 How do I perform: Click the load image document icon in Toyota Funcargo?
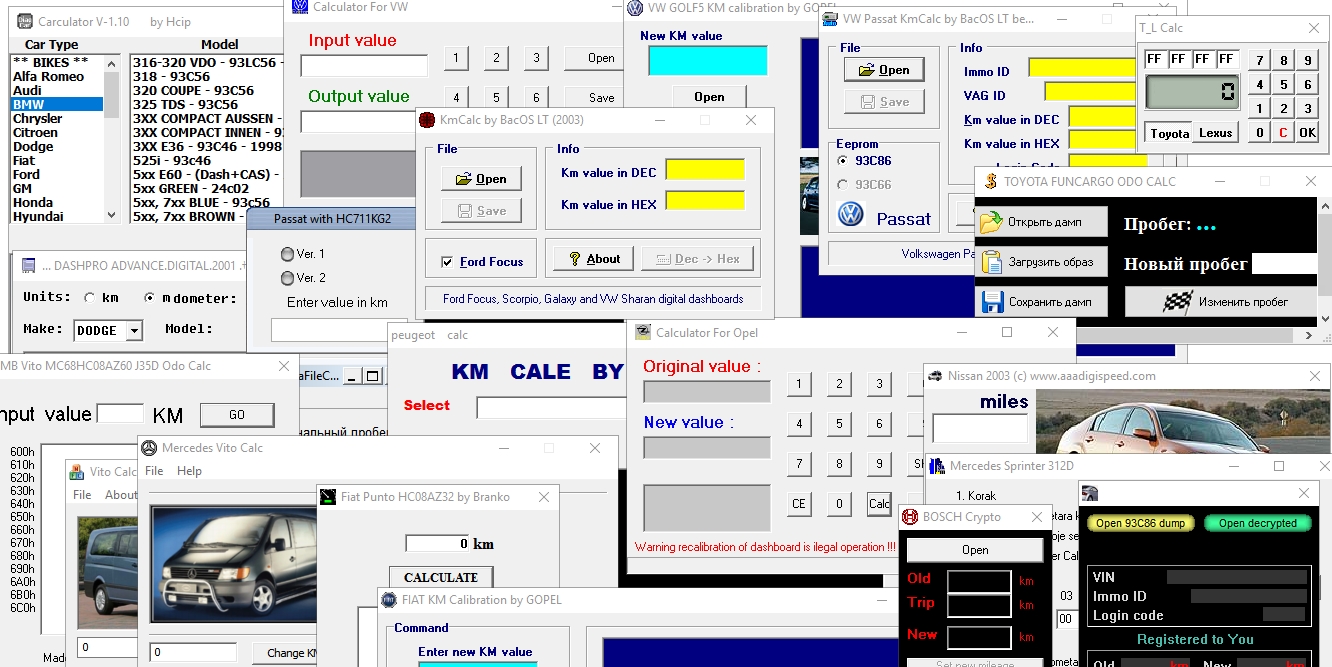click(991, 262)
